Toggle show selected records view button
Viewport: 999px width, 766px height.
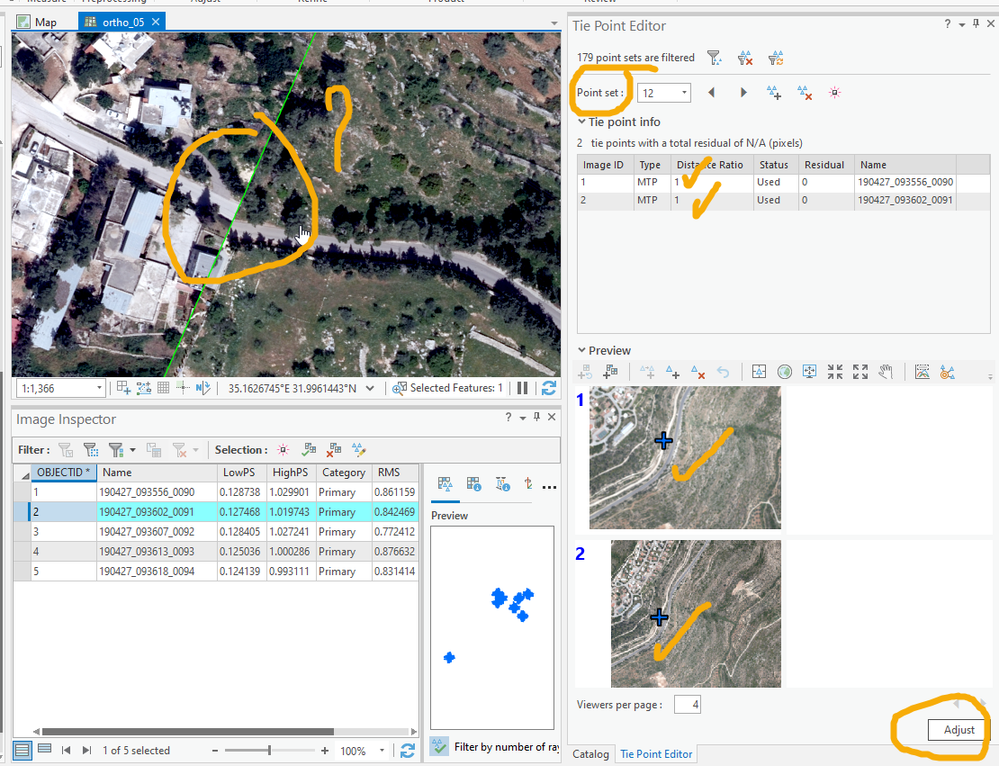pos(44,750)
